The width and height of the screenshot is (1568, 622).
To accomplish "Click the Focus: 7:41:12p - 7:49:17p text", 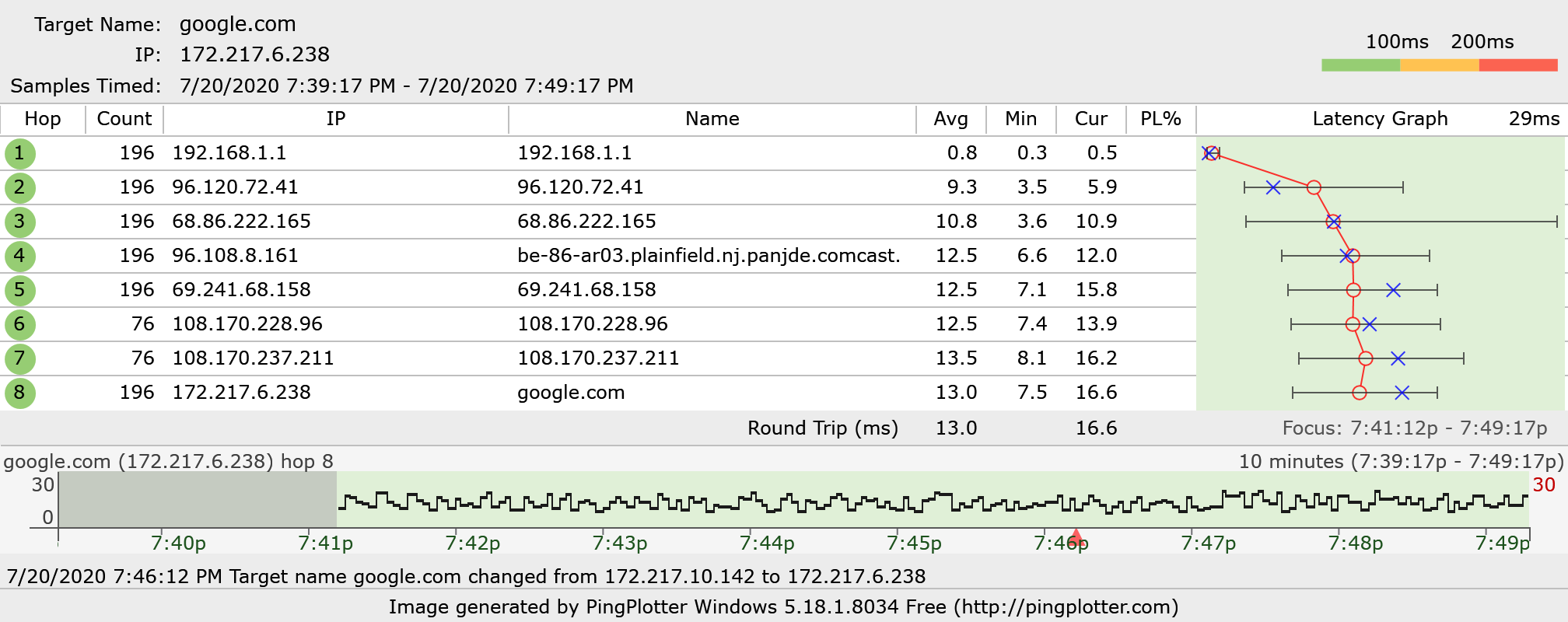I will pyautogui.click(x=1415, y=428).
